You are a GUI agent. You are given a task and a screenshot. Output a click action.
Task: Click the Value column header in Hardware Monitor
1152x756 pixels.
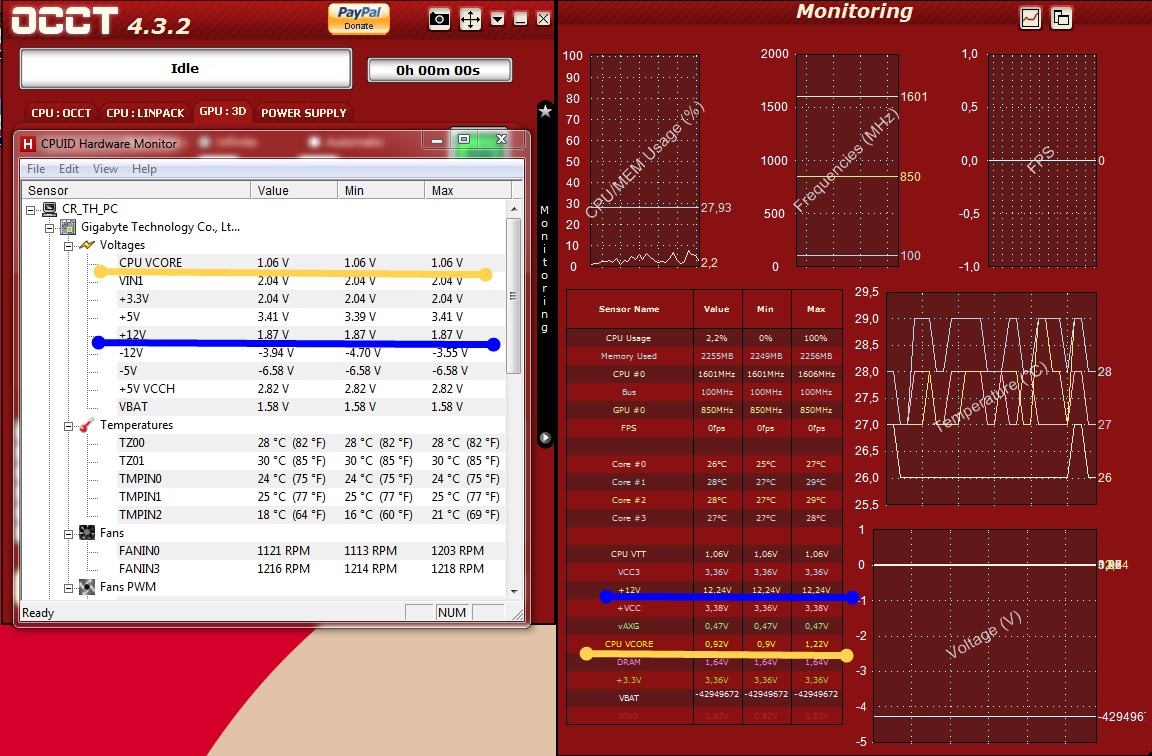tap(294, 190)
